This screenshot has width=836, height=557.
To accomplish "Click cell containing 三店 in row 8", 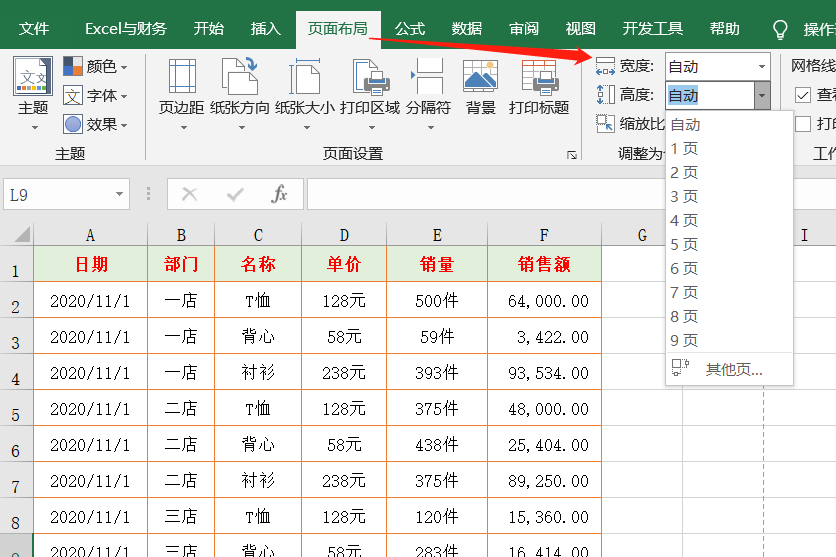I will [181, 516].
